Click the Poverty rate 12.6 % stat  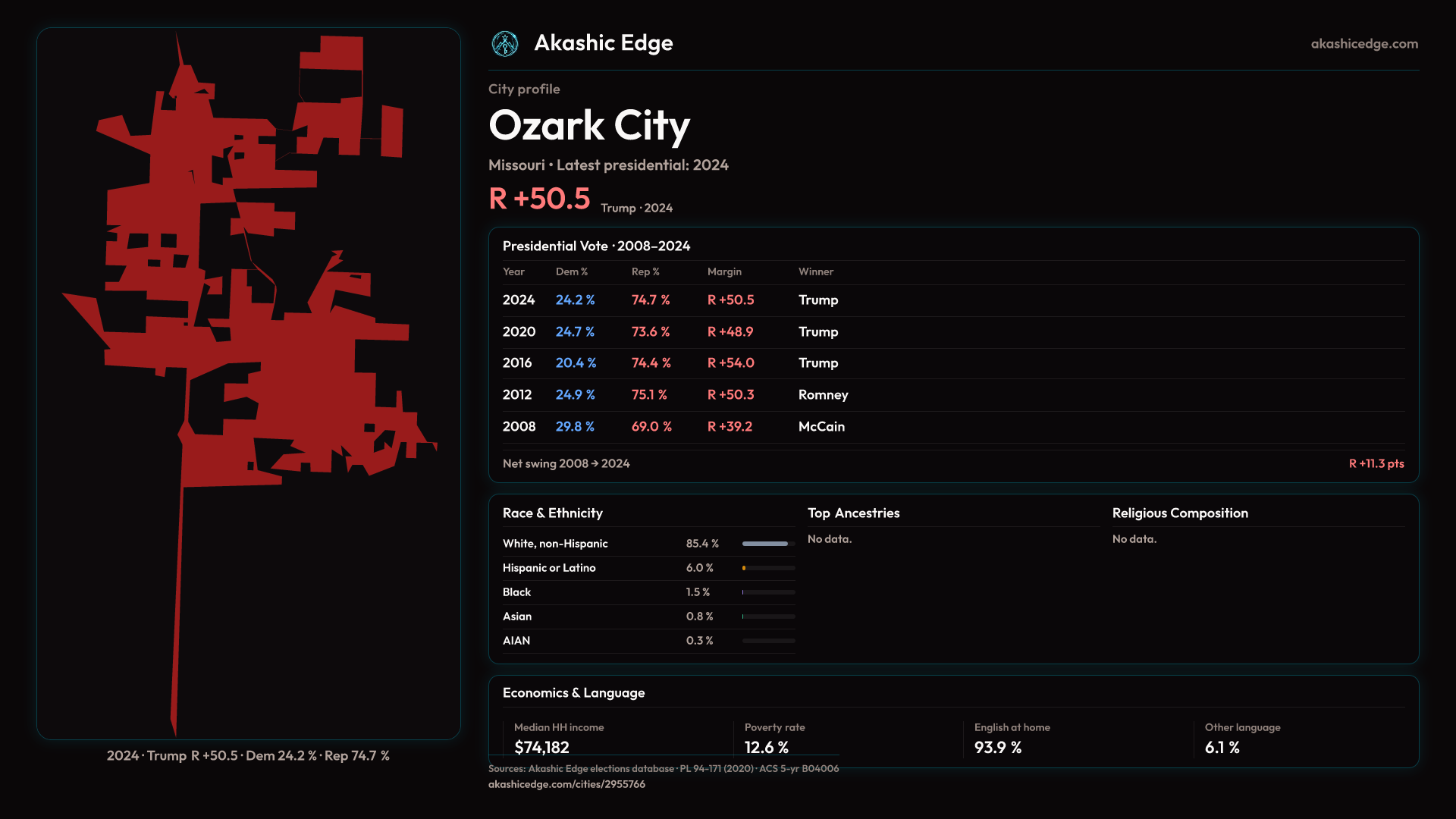[766, 748]
